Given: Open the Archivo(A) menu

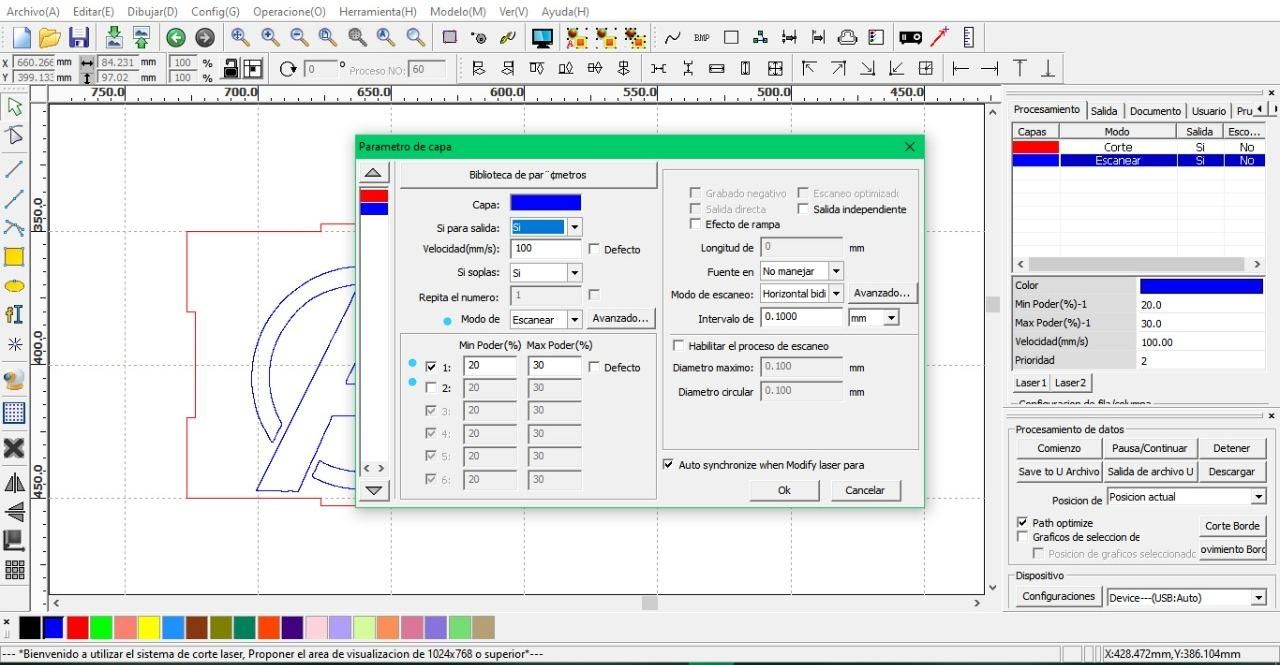Looking at the screenshot, I should click(33, 11).
